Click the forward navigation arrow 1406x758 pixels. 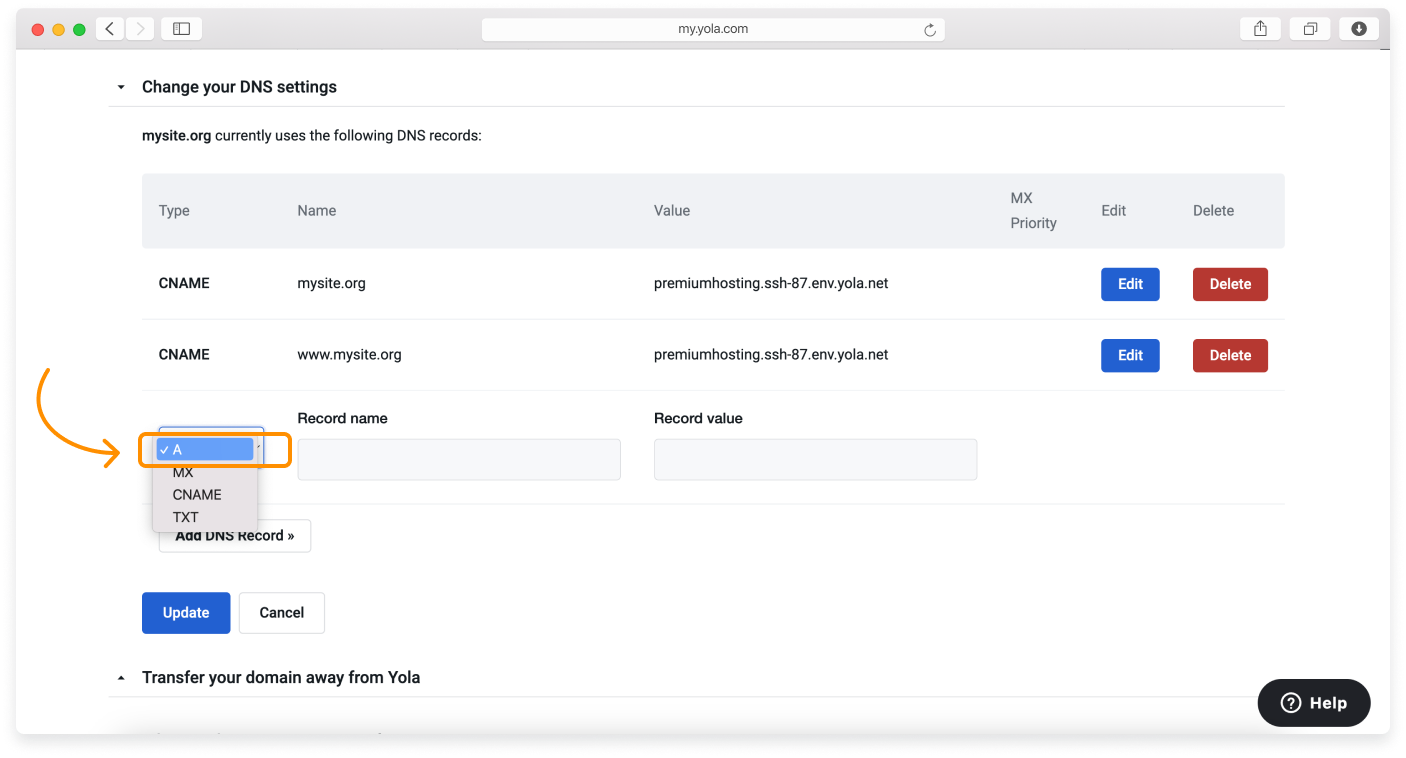pyautogui.click(x=140, y=28)
